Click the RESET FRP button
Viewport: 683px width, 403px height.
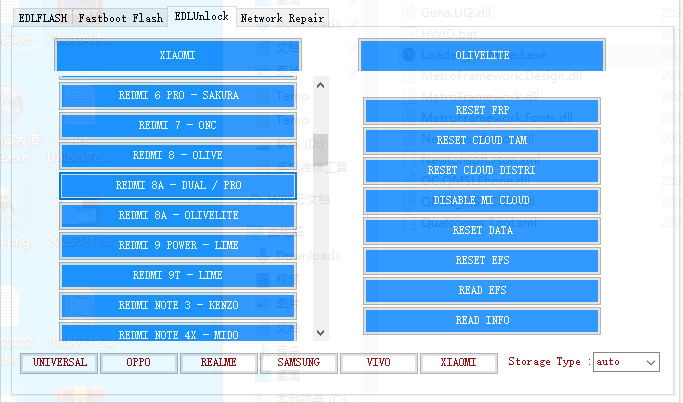(x=482, y=111)
